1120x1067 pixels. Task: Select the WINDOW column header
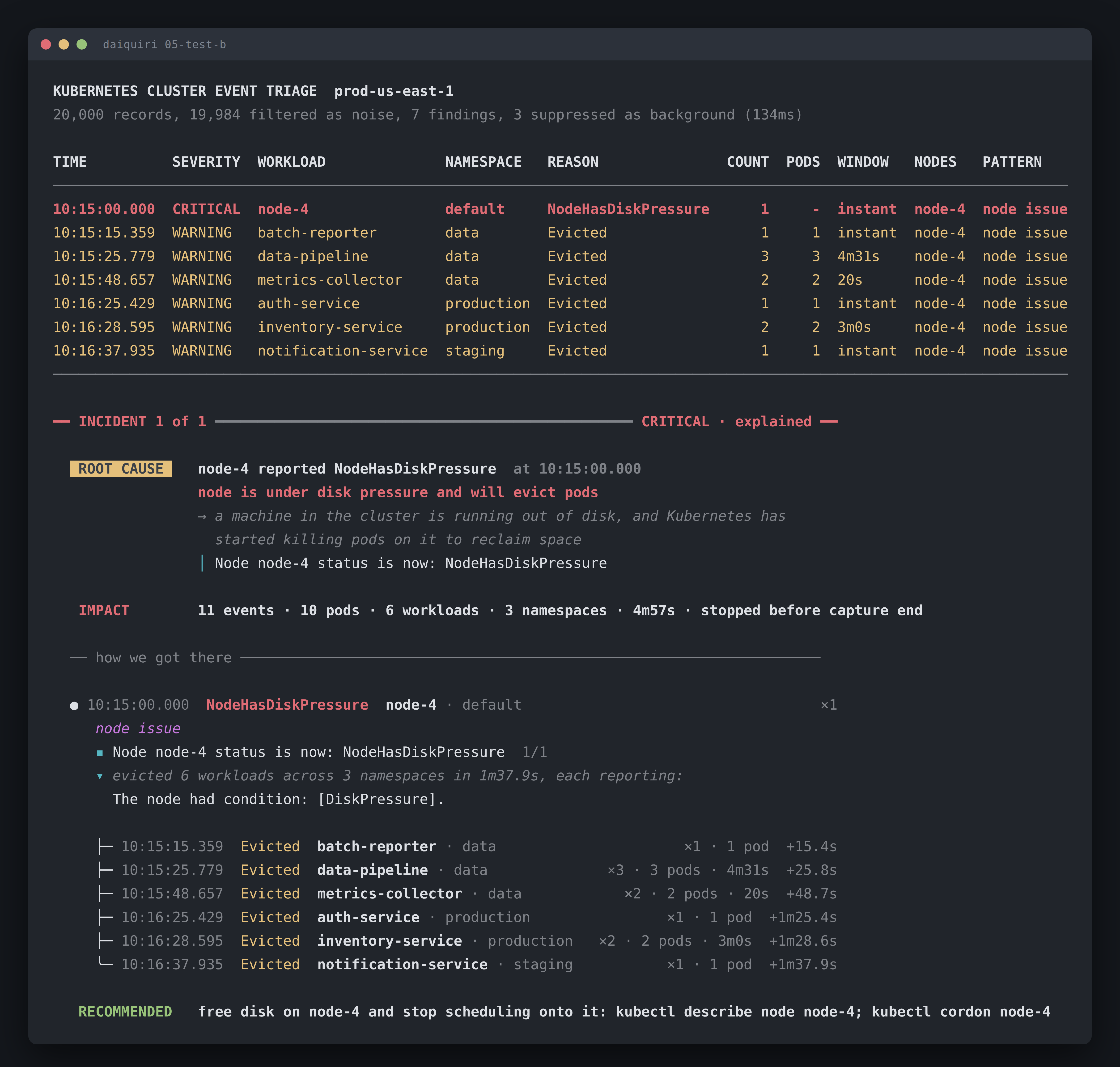coord(863,162)
